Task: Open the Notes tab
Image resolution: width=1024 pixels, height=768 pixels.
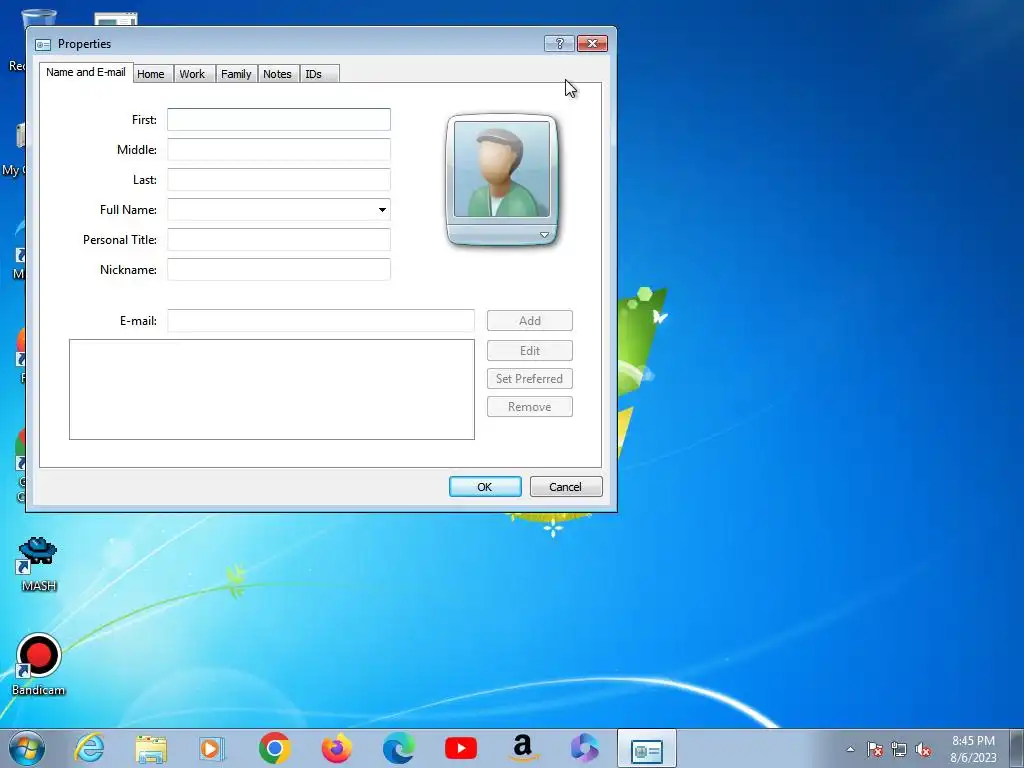Action: click(x=277, y=74)
